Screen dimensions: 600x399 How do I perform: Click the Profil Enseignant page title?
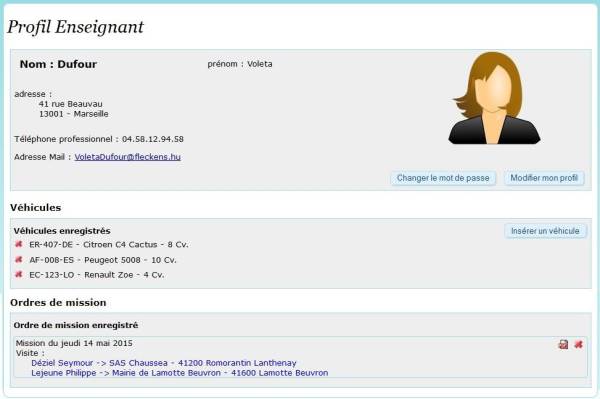click(x=75, y=27)
